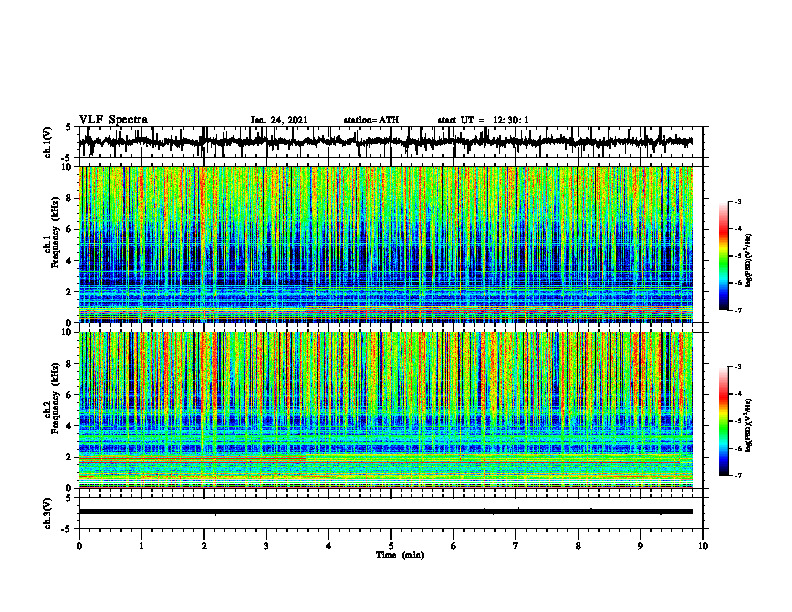
Task: Click time axis tick label "10"
Action: click(x=703, y=546)
